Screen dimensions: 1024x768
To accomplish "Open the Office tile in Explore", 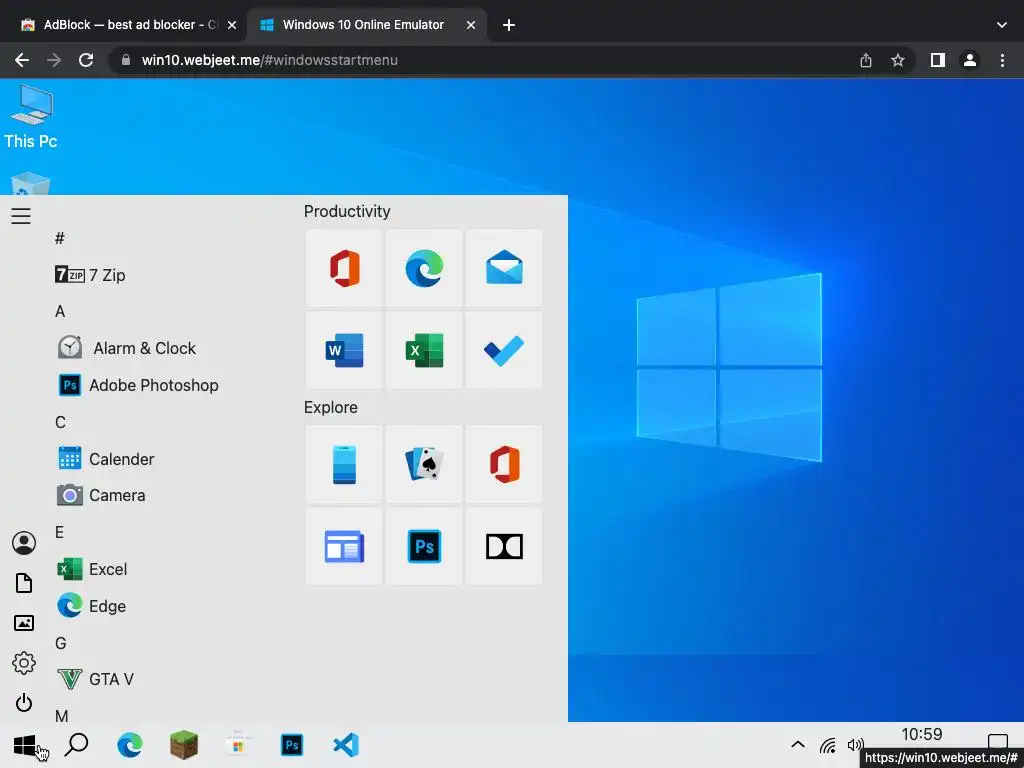I will [504, 464].
